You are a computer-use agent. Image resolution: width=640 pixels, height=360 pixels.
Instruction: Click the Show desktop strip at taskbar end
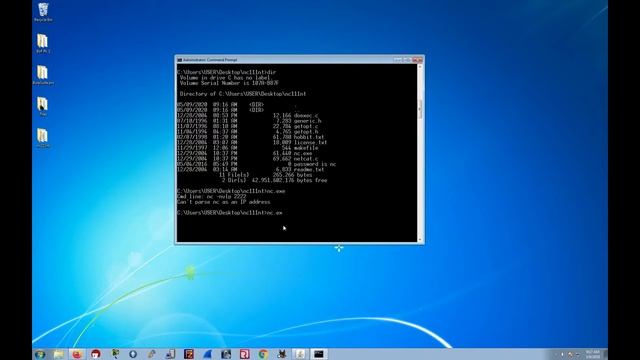[x=605, y=354]
